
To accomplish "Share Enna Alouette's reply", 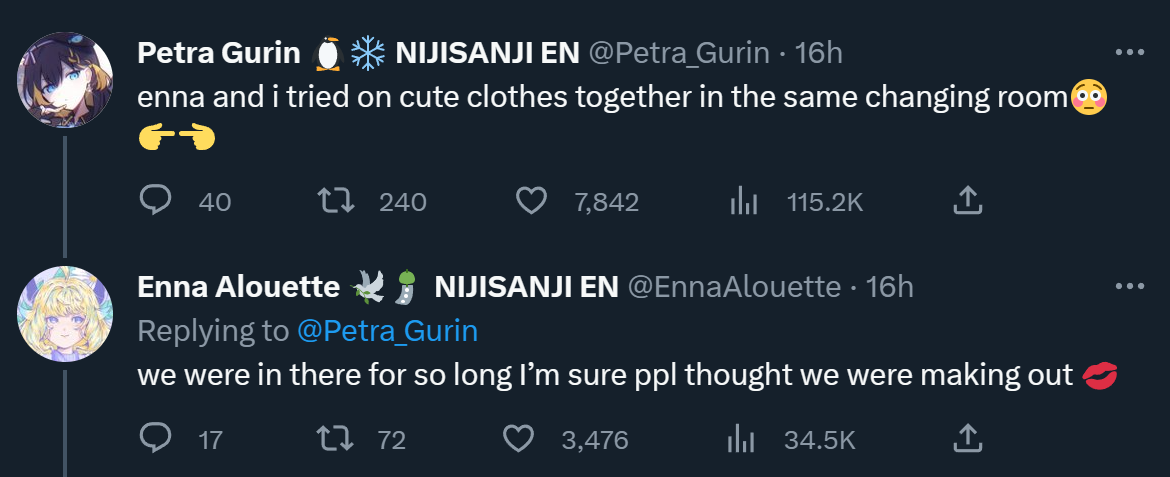I will [966, 439].
